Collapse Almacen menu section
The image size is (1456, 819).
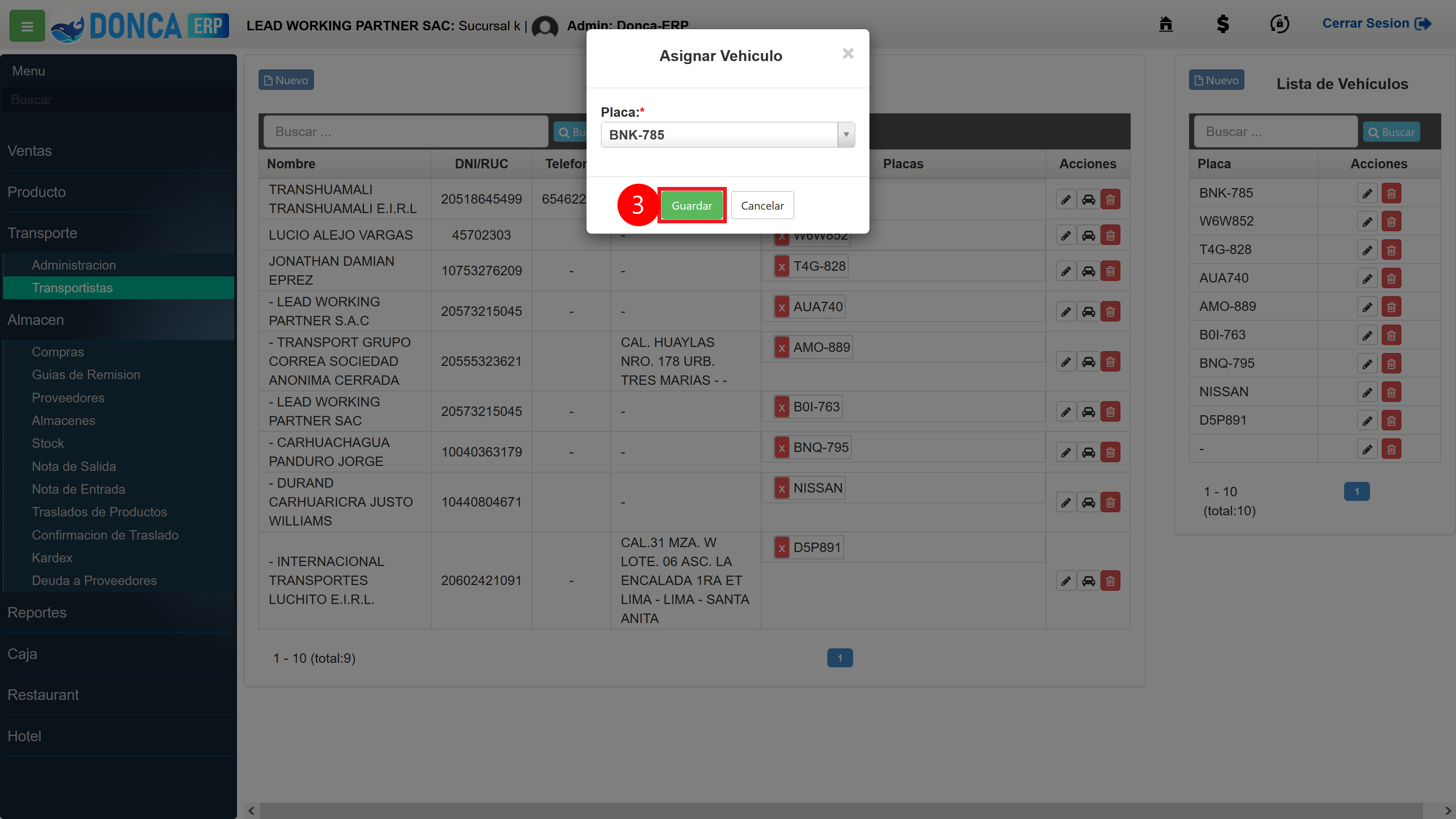pyautogui.click(x=118, y=319)
